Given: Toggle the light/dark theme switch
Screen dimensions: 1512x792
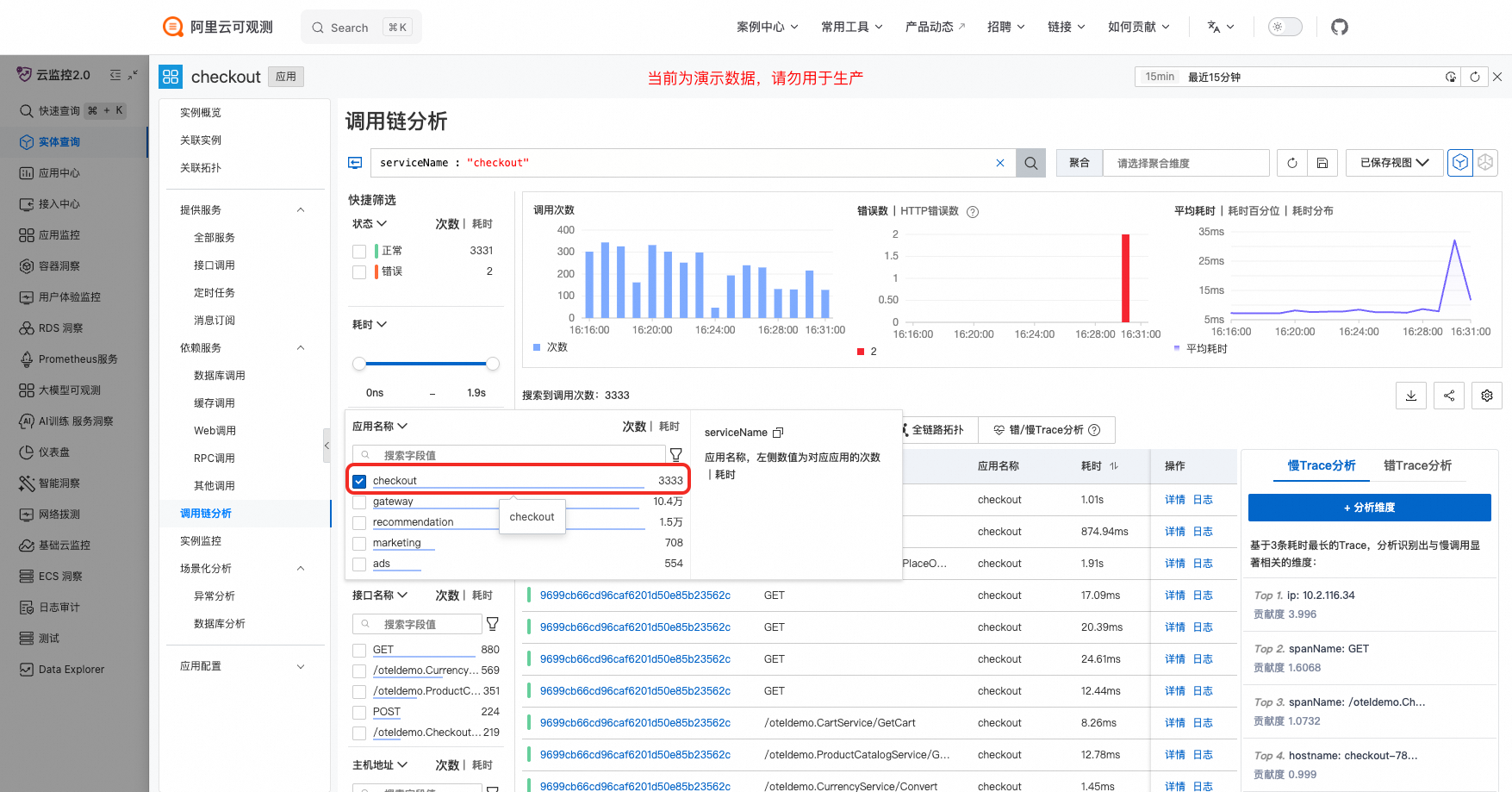Looking at the screenshot, I should coord(1285,27).
